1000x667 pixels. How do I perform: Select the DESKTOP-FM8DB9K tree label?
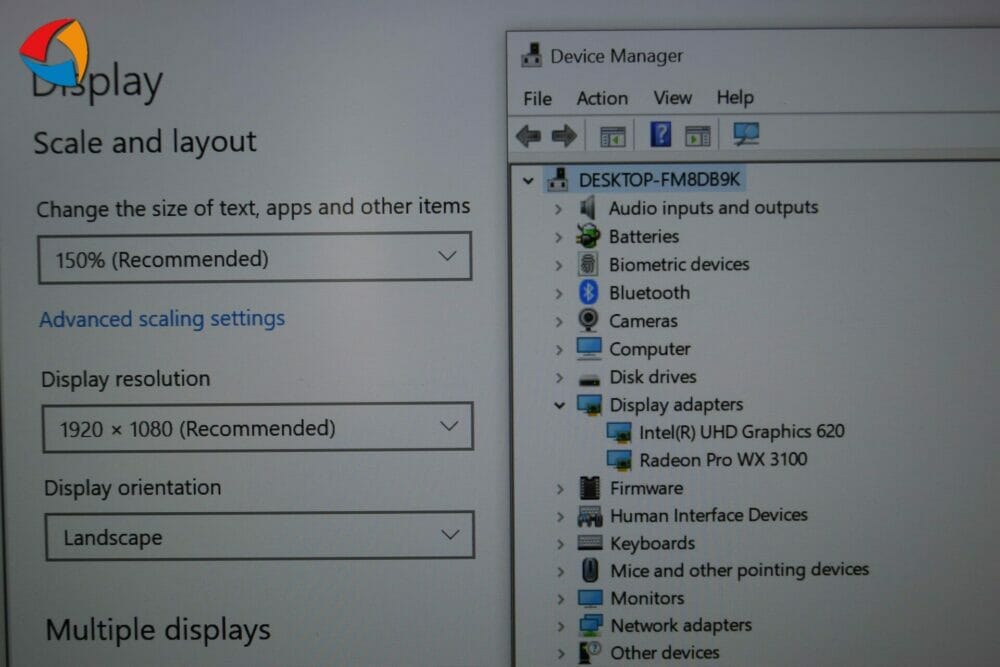[x=659, y=179]
